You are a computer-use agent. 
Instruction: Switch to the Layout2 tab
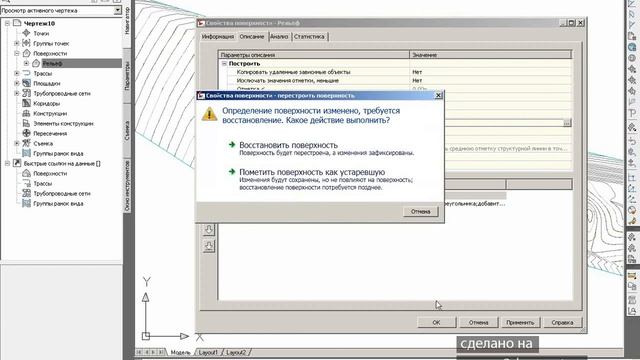[236, 352]
